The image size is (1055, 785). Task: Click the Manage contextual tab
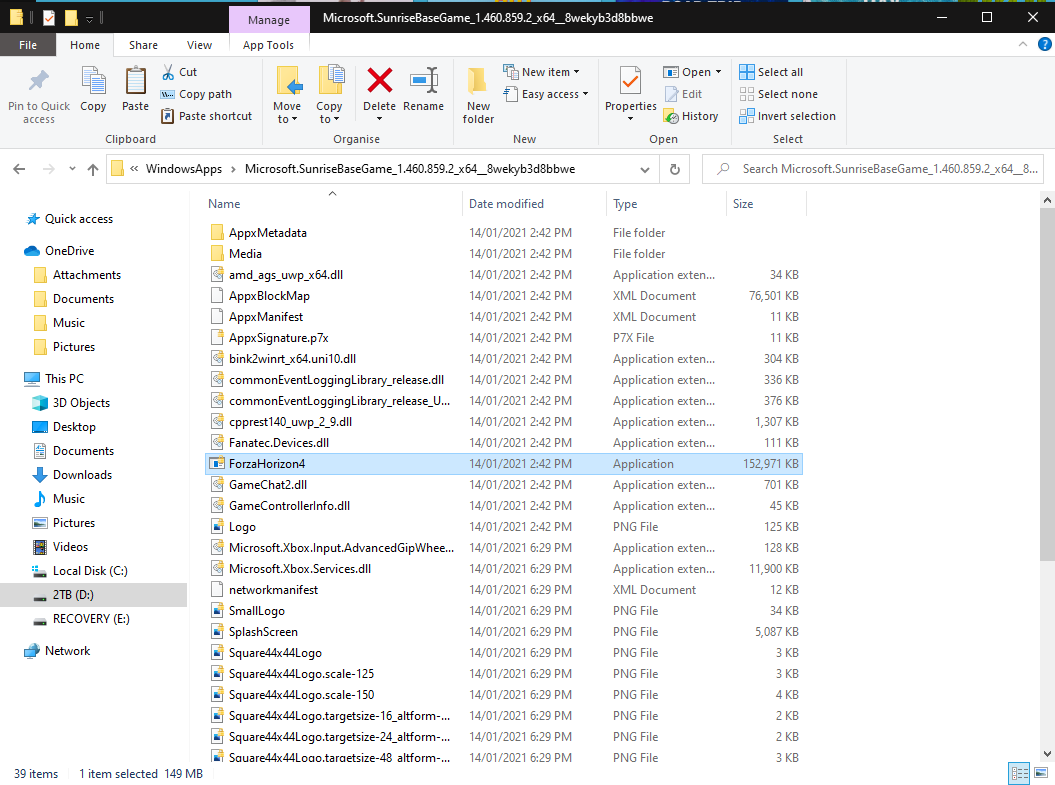(x=268, y=20)
